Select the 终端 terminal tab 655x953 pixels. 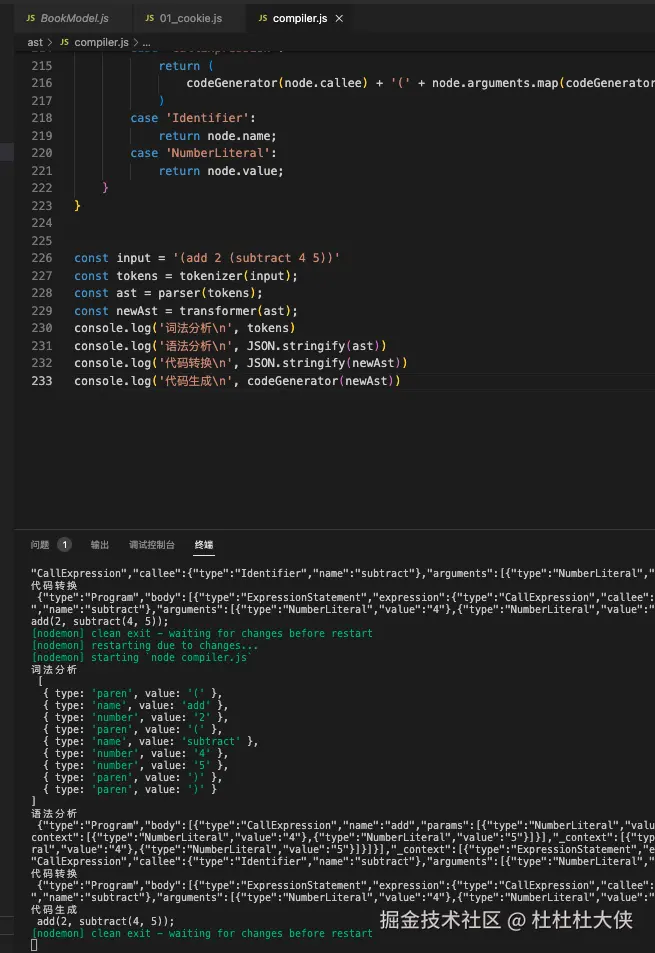click(204, 545)
